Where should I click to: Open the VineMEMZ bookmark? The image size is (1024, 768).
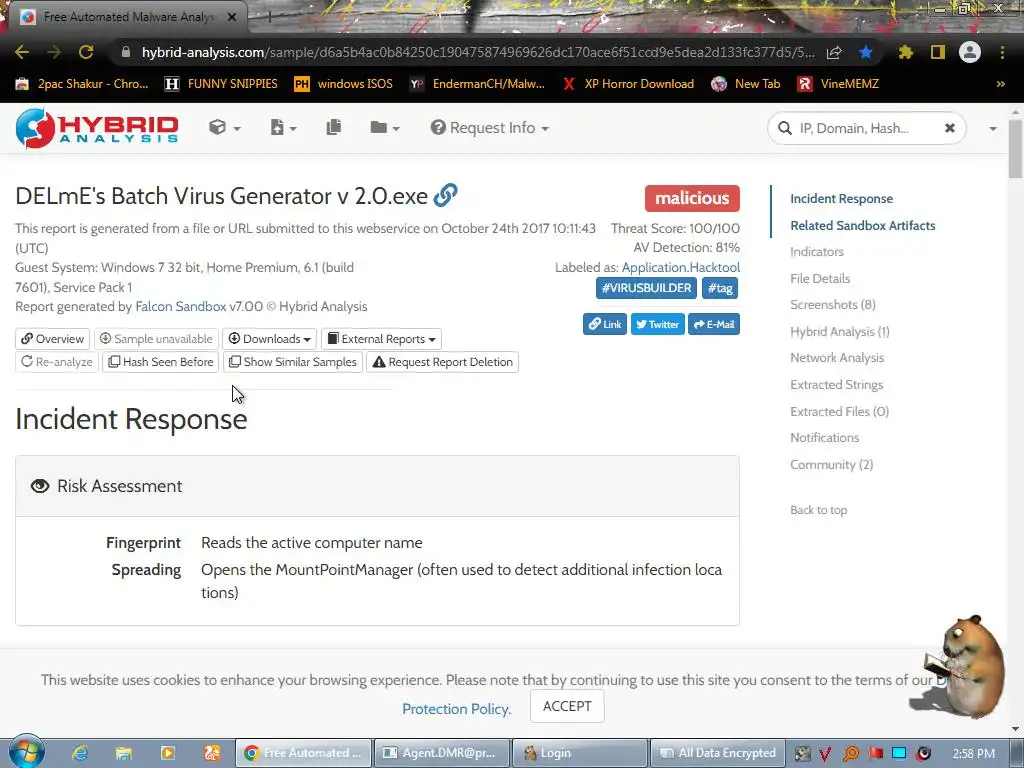point(839,84)
